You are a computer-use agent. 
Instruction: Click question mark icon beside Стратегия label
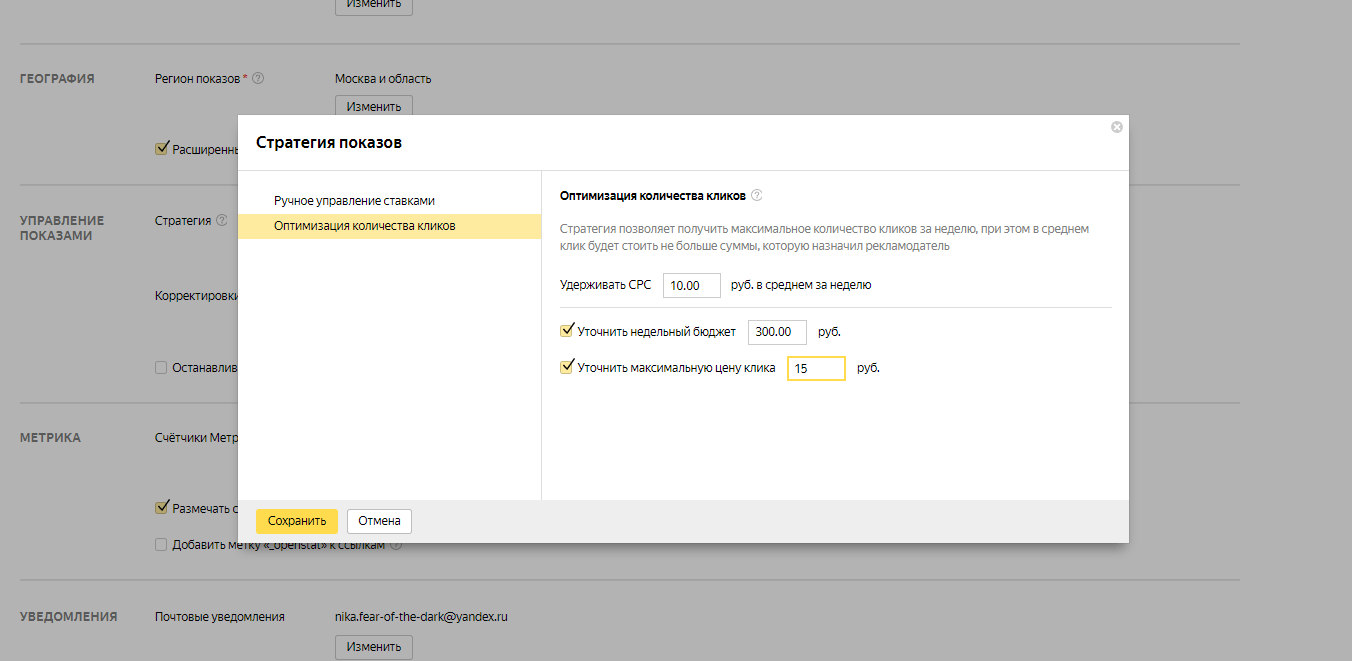[x=222, y=220]
